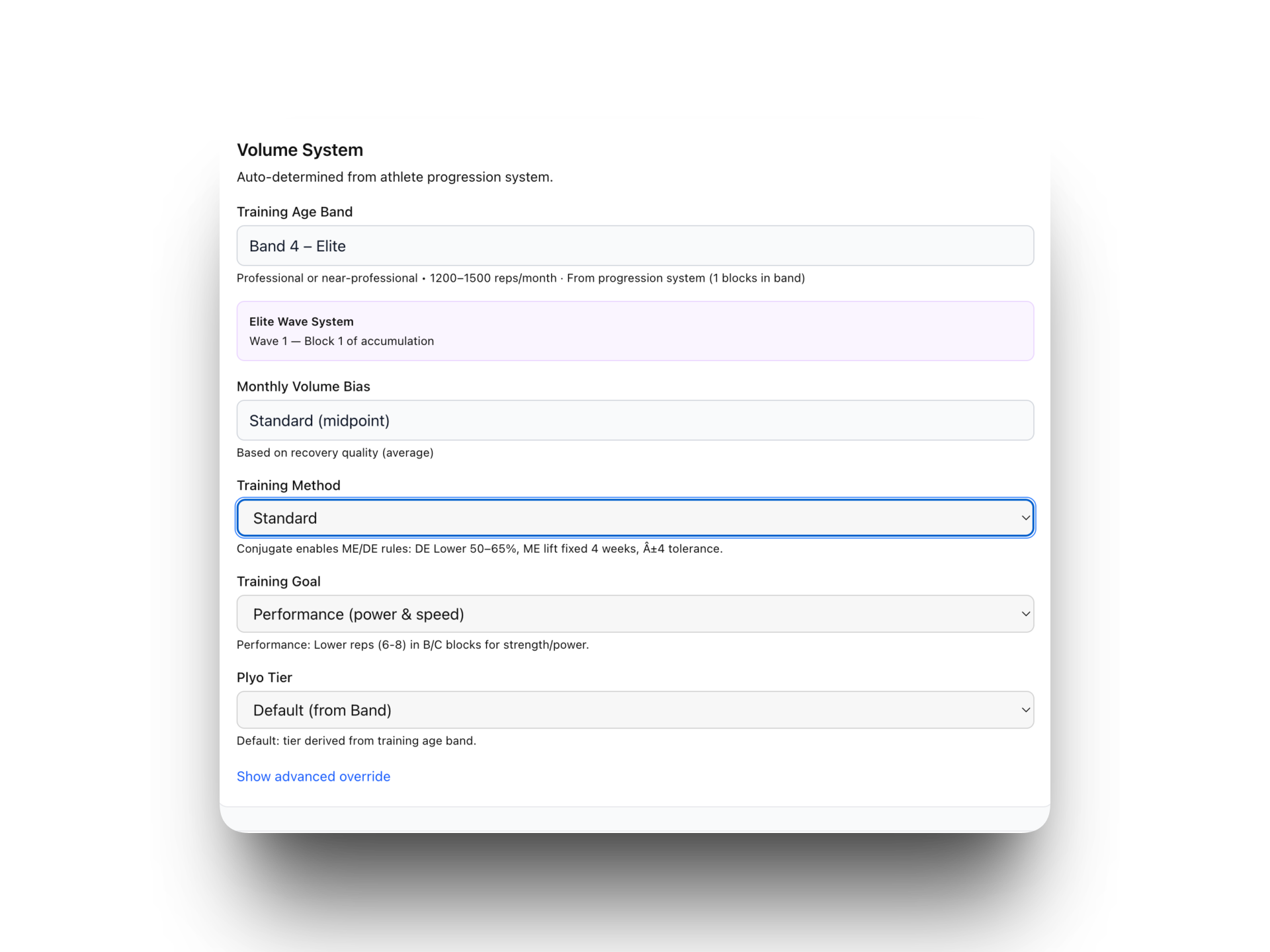Click the Training Age Band label
1270x952 pixels.
[294, 212]
